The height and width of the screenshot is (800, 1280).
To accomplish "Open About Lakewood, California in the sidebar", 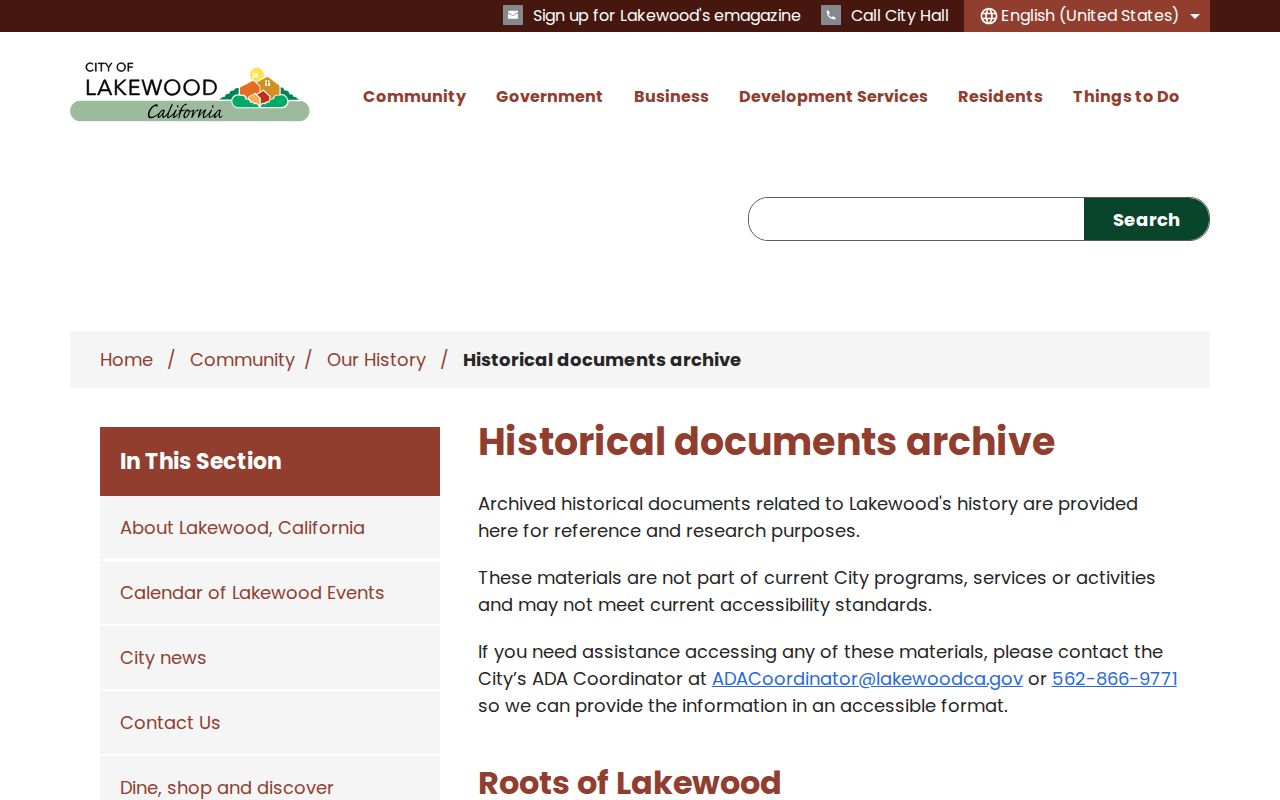I will coord(270,528).
